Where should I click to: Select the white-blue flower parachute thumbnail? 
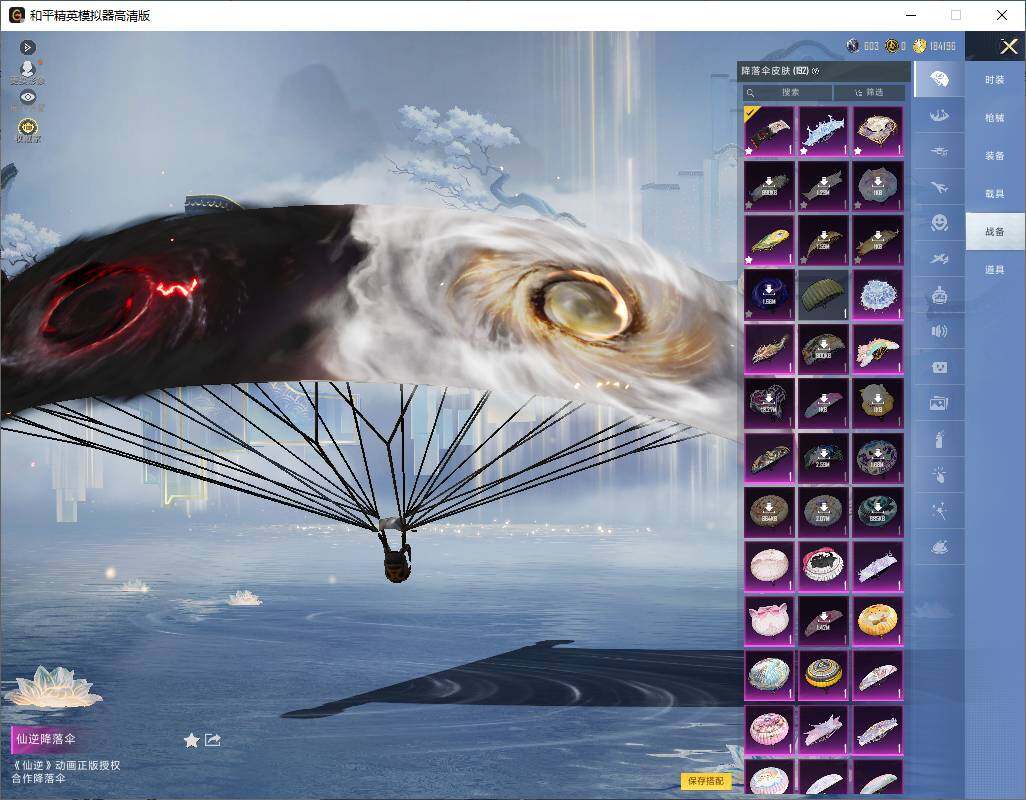(878, 294)
